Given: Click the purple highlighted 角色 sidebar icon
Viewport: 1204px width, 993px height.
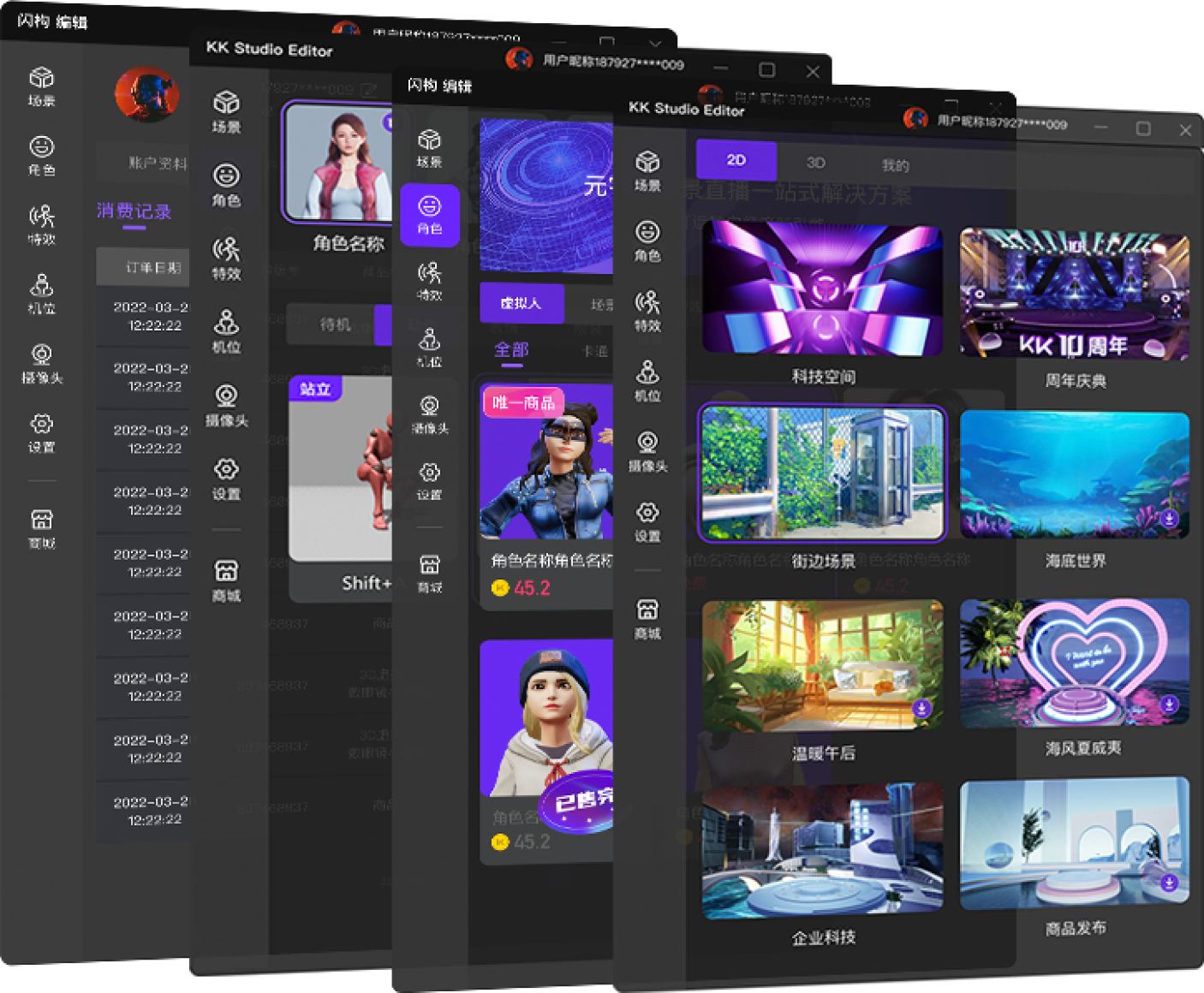Looking at the screenshot, I should pos(430,215).
